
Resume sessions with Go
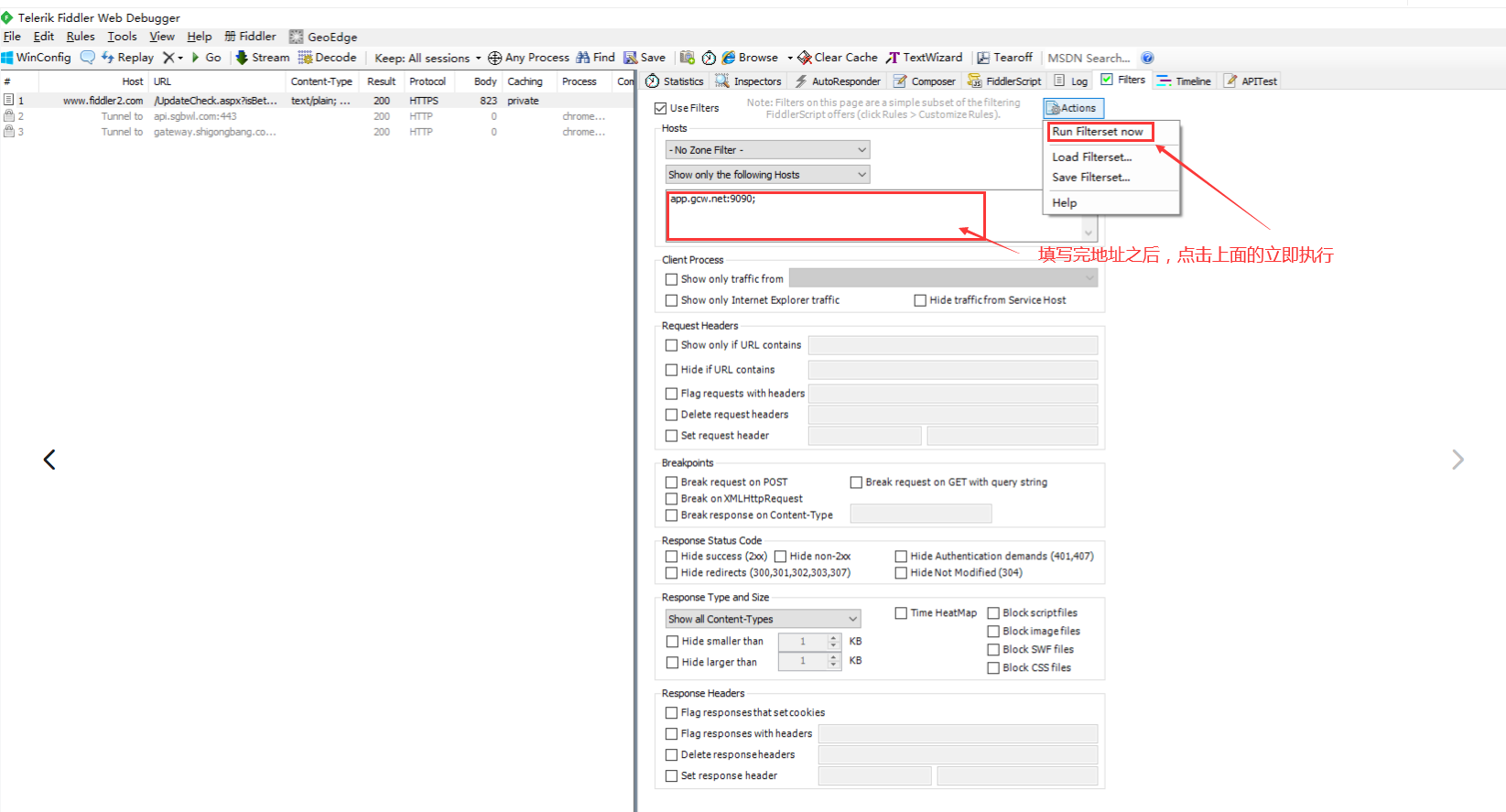(x=206, y=57)
